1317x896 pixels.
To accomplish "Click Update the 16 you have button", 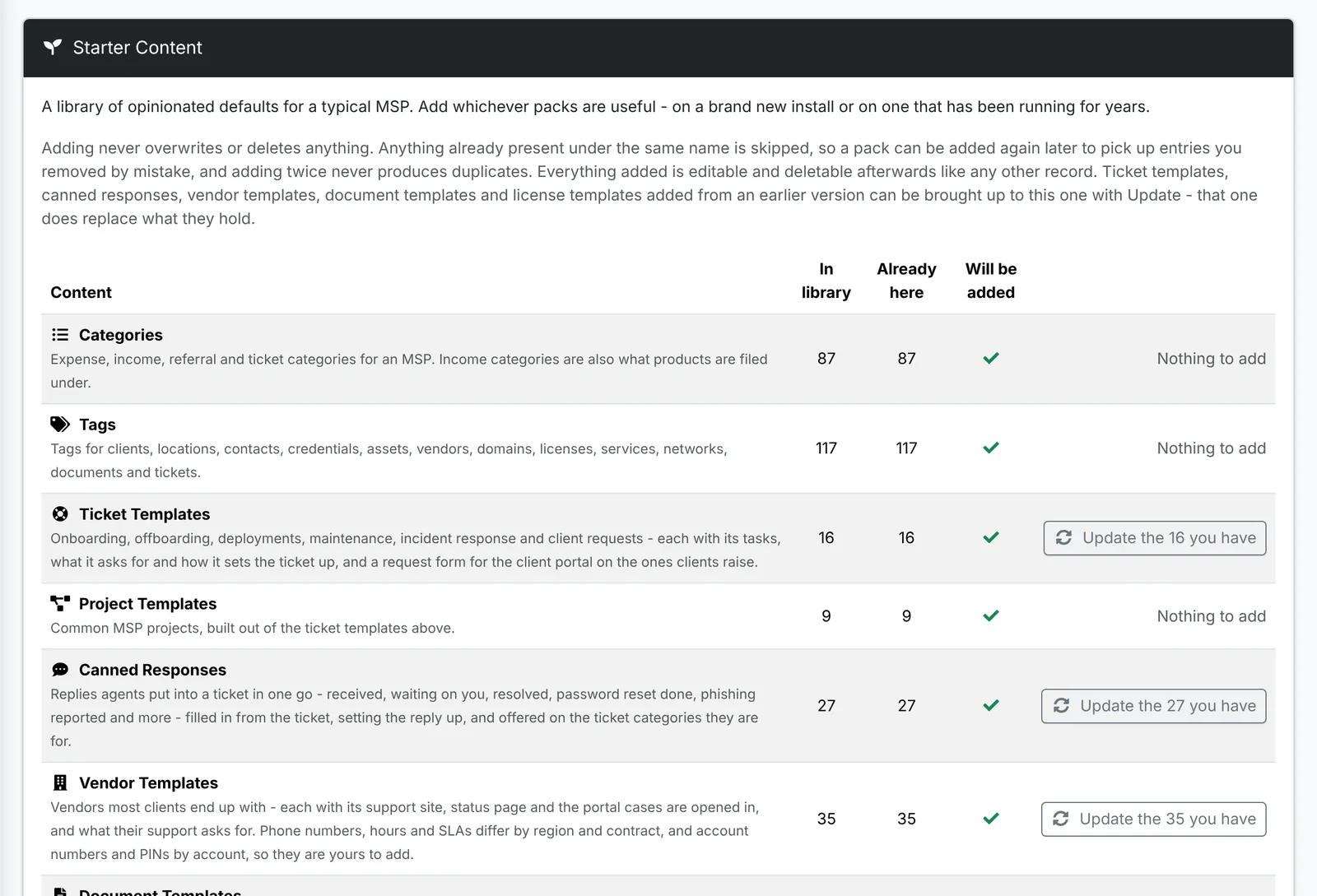I will point(1155,538).
